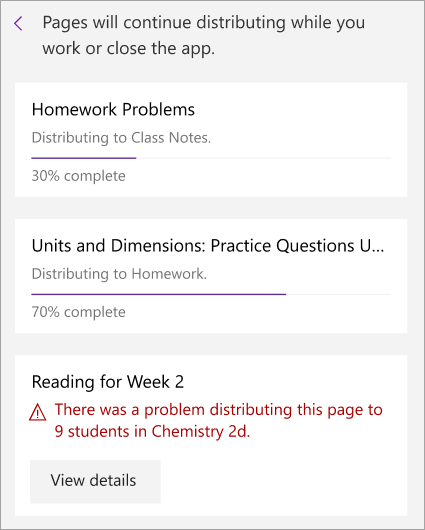Select the Homework Problems card background
Image resolution: width=425 pixels, height=530 pixels.
tap(211, 140)
